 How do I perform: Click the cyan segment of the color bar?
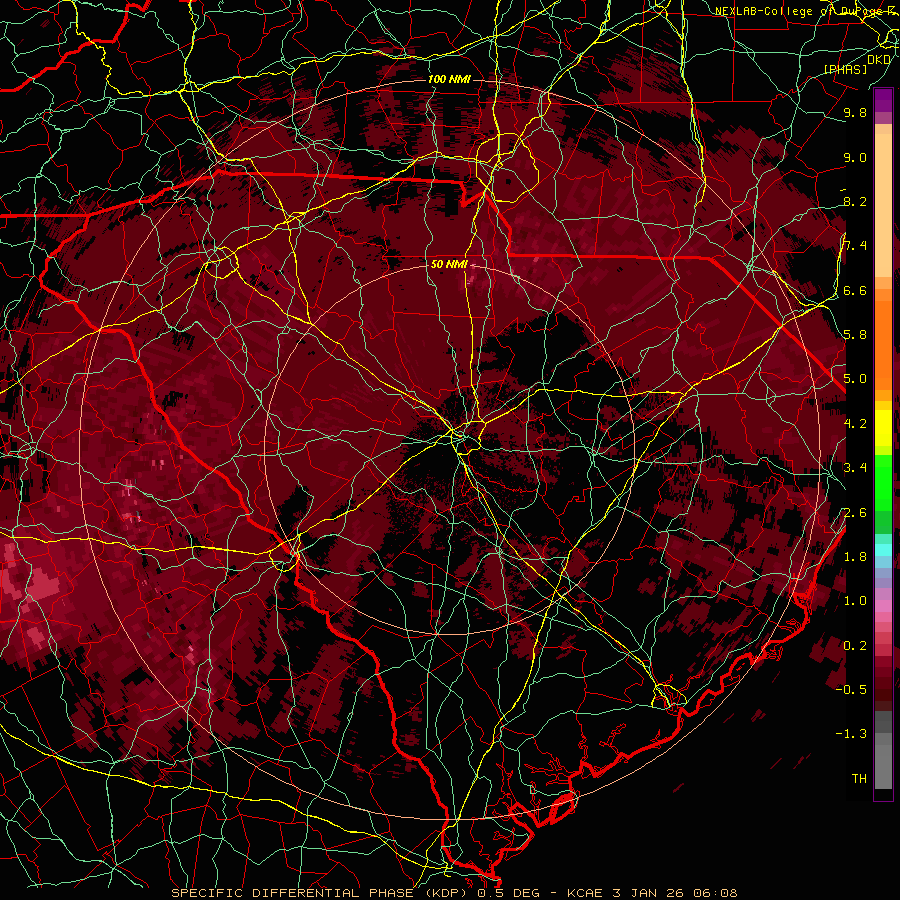883,550
